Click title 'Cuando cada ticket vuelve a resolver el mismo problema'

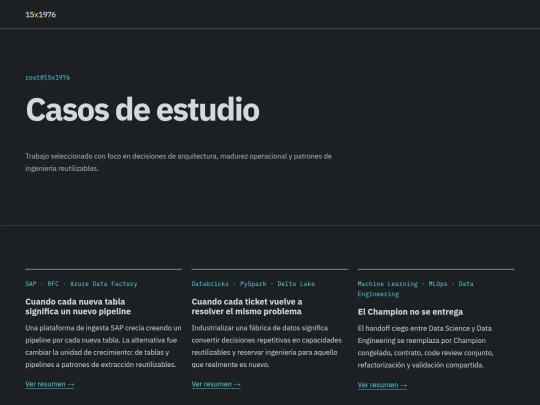247,307
